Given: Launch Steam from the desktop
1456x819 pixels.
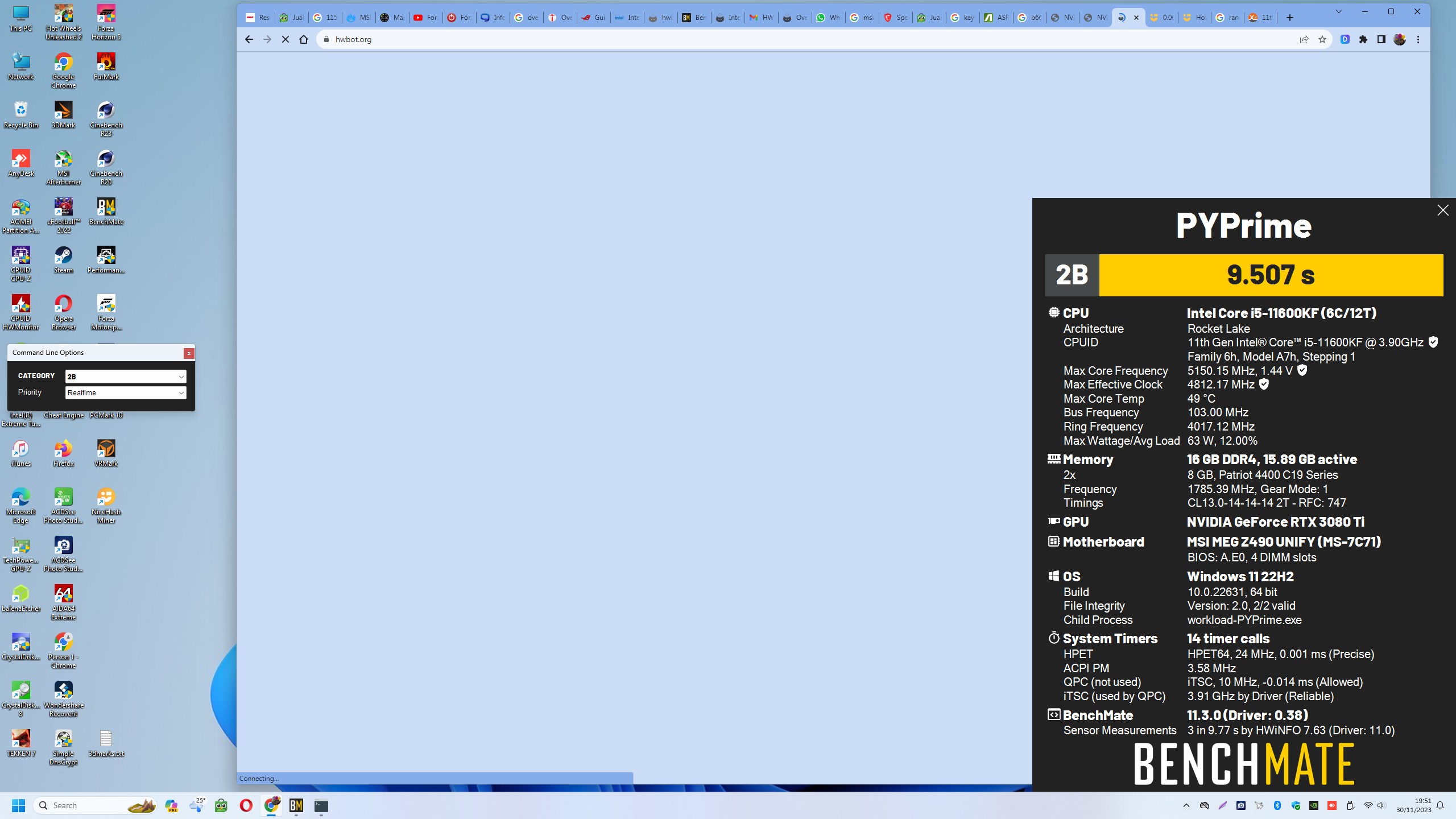Looking at the screenshot, I should coord(63,260).
